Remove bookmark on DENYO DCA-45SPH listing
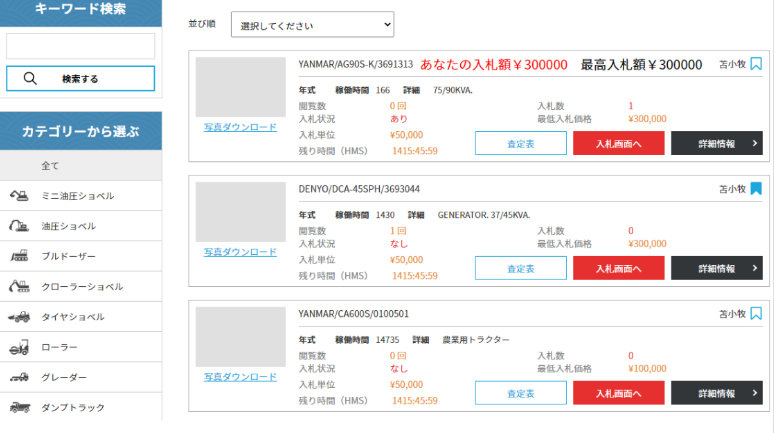The width and height of the screenshot is (774, 433). (756, 189)
